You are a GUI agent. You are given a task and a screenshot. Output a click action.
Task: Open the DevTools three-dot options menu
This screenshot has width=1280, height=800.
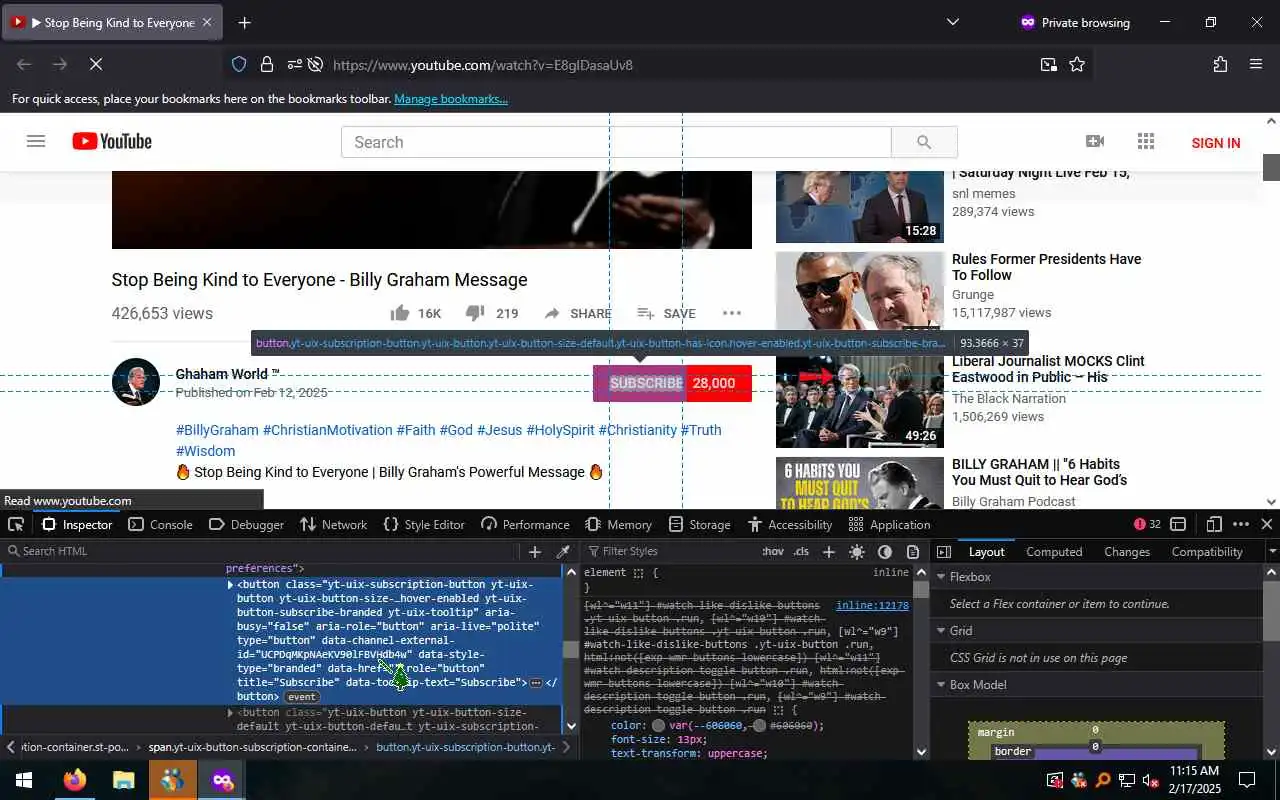pyautogui.click(x=1241, y=524)
